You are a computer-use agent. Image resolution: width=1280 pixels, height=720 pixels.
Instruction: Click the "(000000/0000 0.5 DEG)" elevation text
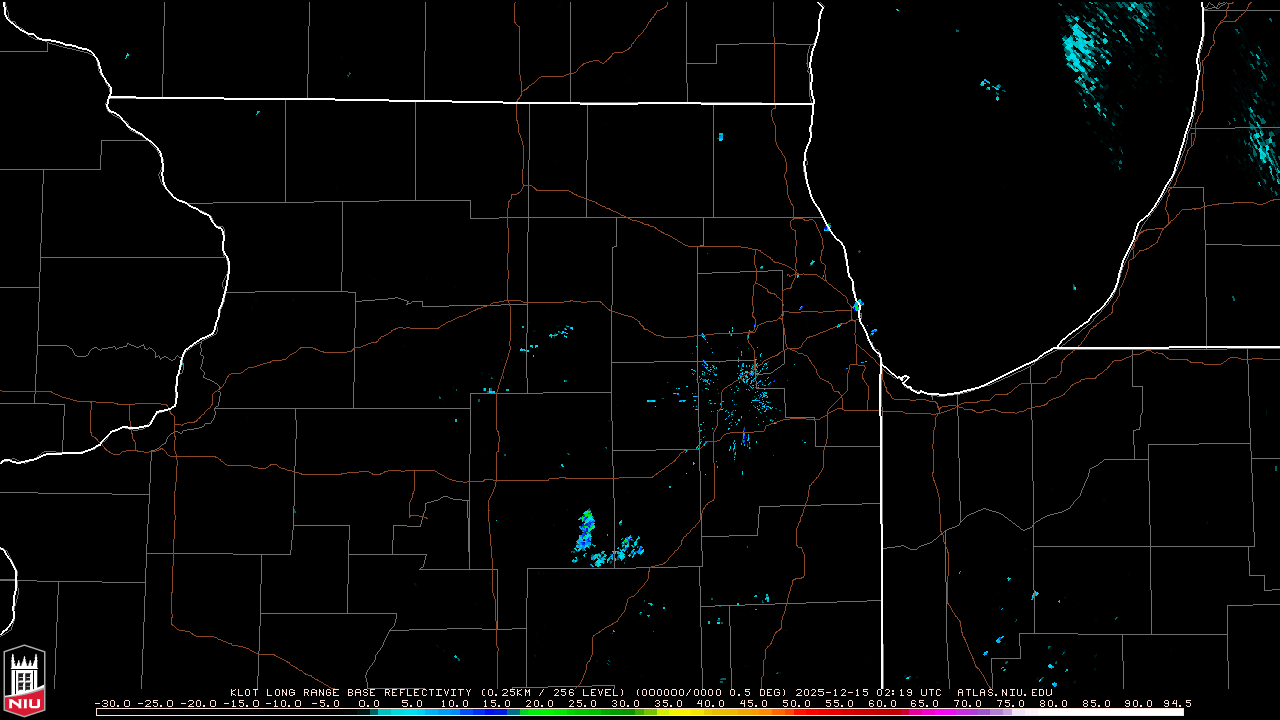(x=712, y=692)
